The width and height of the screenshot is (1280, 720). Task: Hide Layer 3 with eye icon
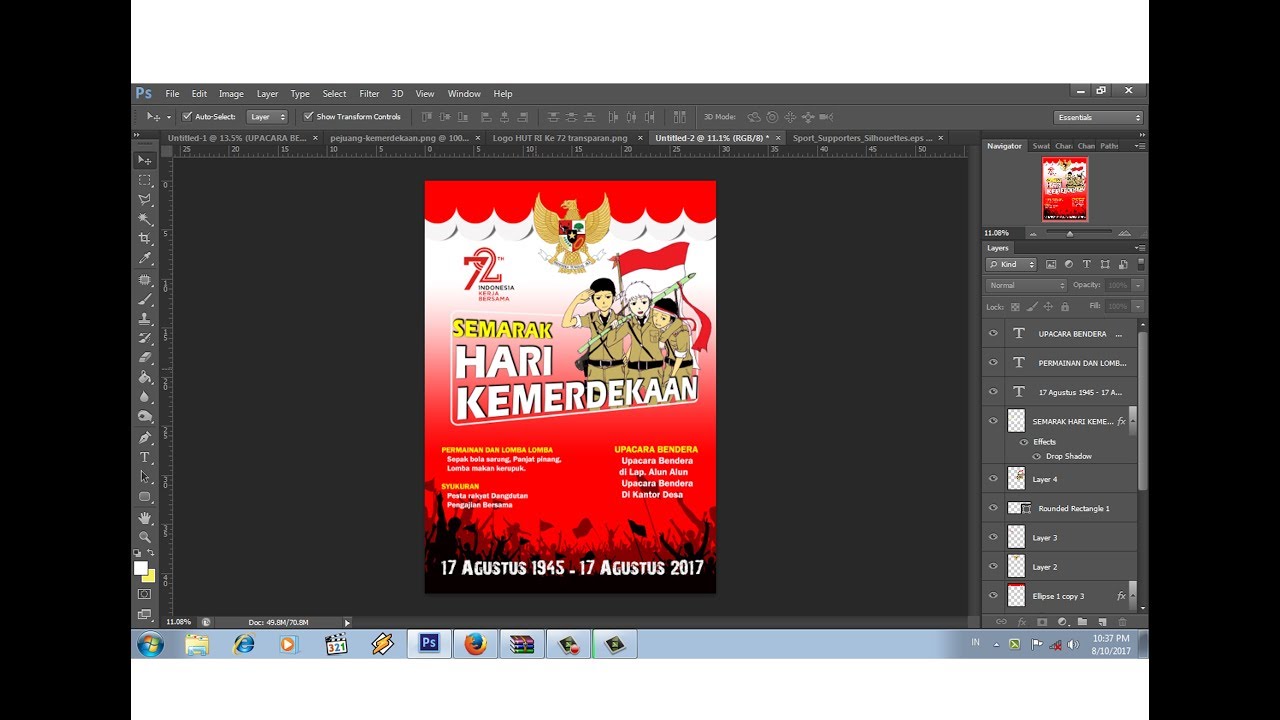[993, 537]
